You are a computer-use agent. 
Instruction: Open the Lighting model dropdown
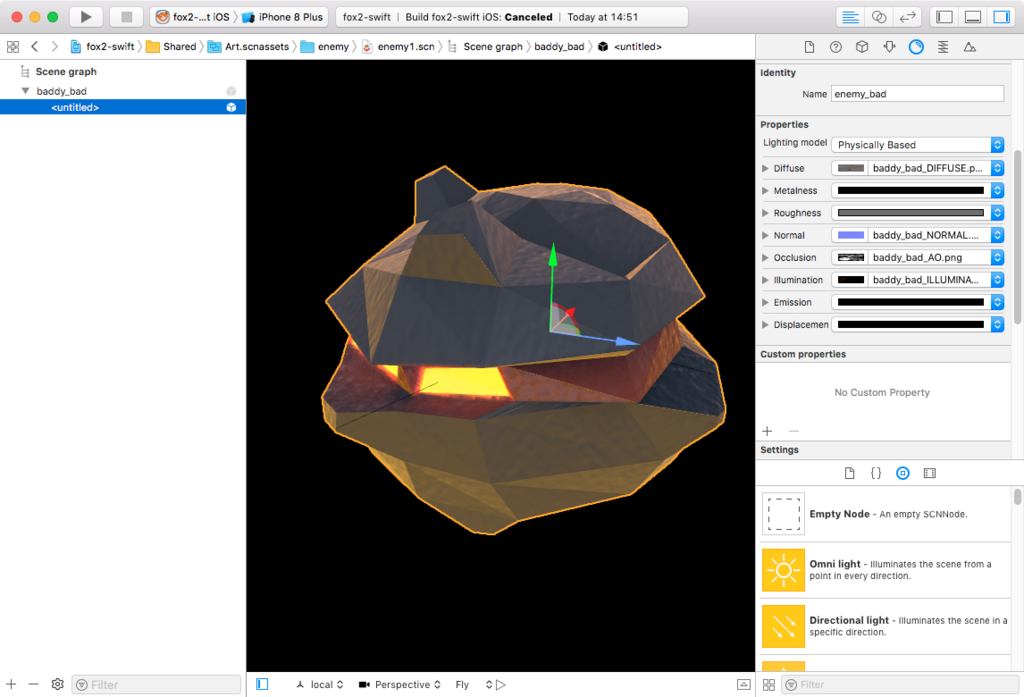(x=918, y=145)
